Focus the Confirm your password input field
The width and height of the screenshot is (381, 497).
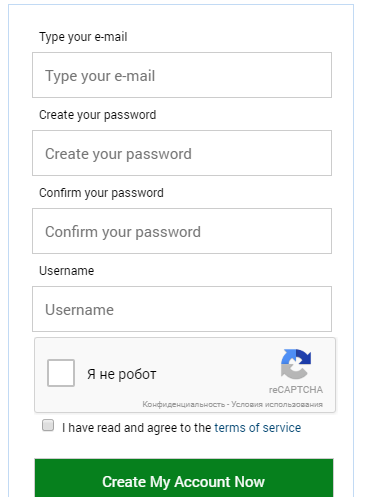pos(182,231)
